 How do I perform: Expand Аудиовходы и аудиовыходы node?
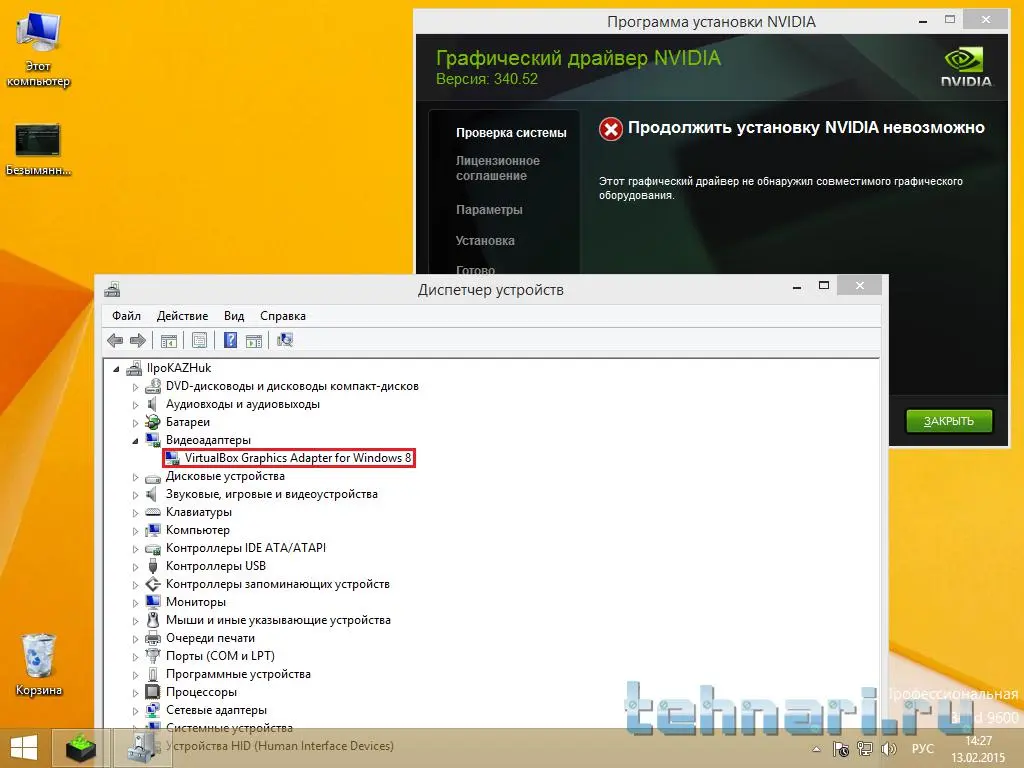point(136,405)
